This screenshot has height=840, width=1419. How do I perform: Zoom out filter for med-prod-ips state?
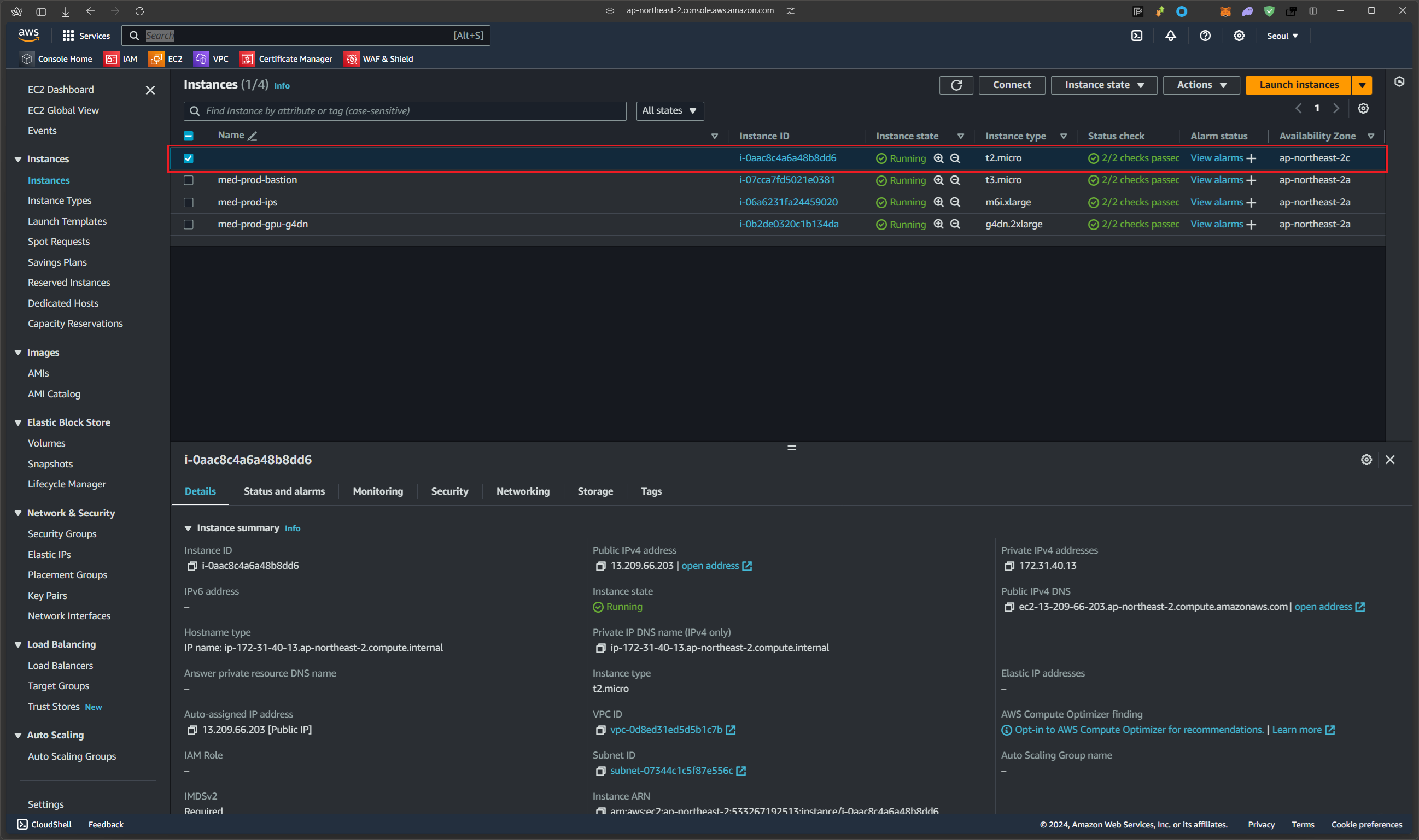point(955,202)
